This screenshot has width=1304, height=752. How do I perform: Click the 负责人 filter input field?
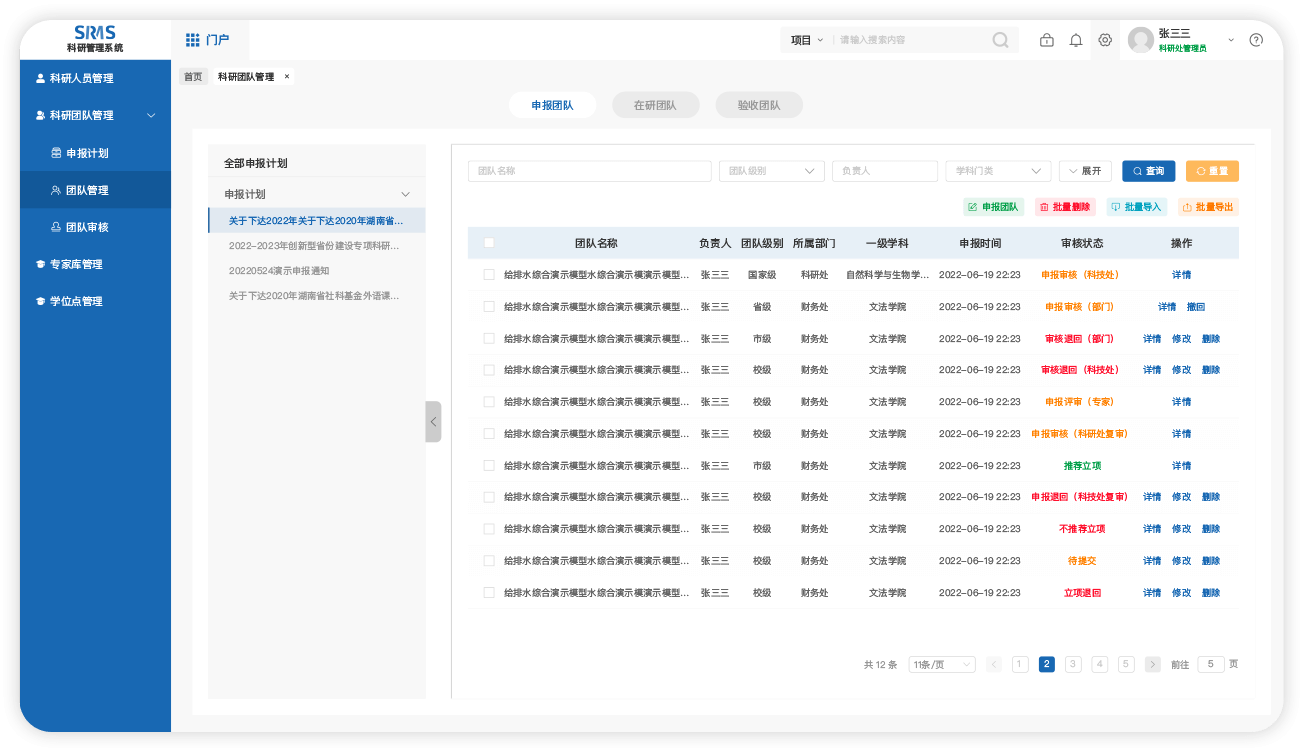(885, 171)
